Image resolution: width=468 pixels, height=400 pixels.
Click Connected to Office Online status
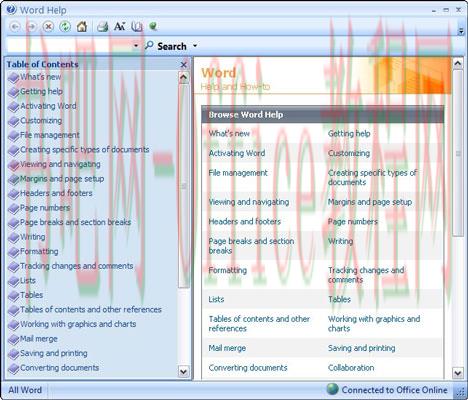tap(394, 390)
